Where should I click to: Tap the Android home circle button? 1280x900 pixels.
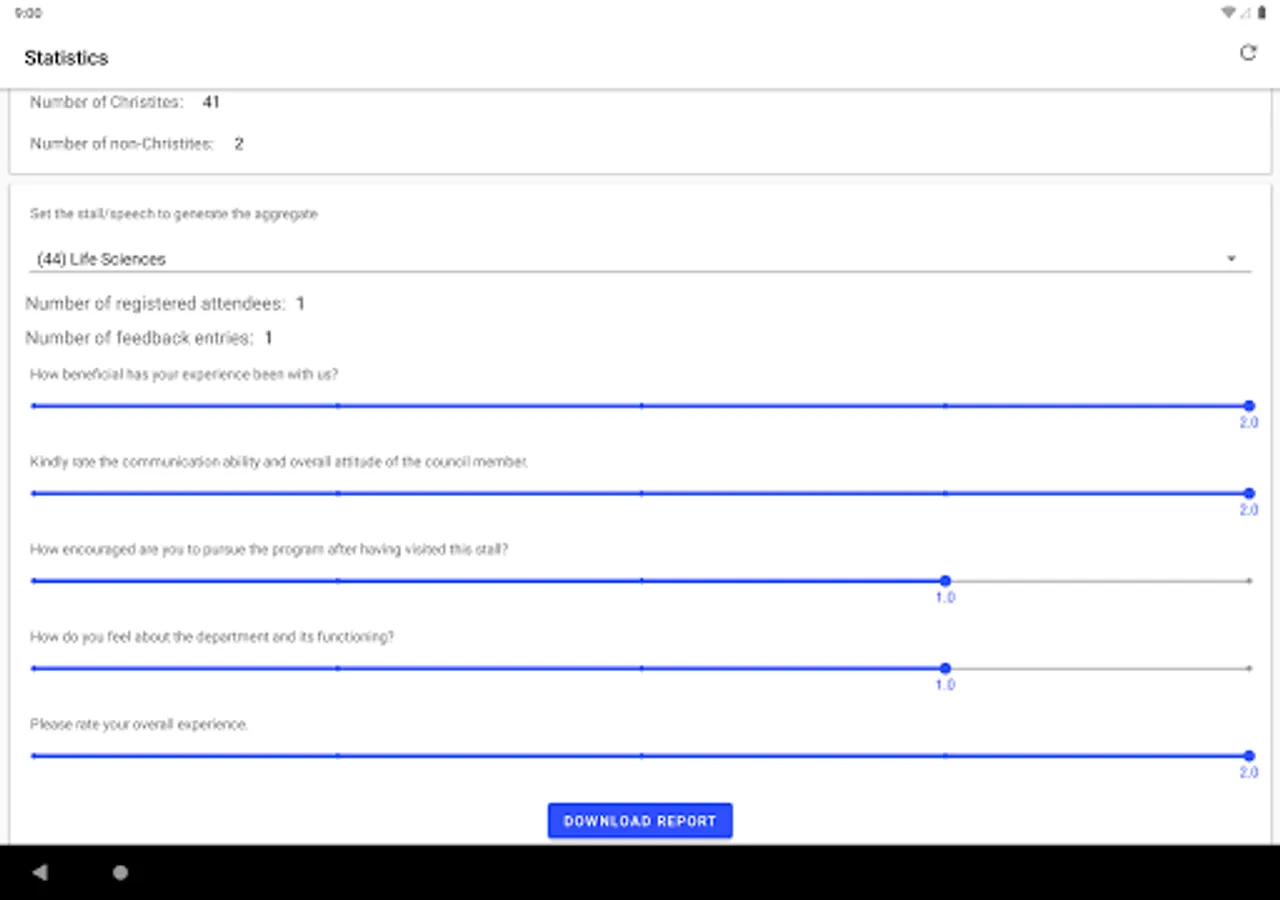click(x=120, y=873)
